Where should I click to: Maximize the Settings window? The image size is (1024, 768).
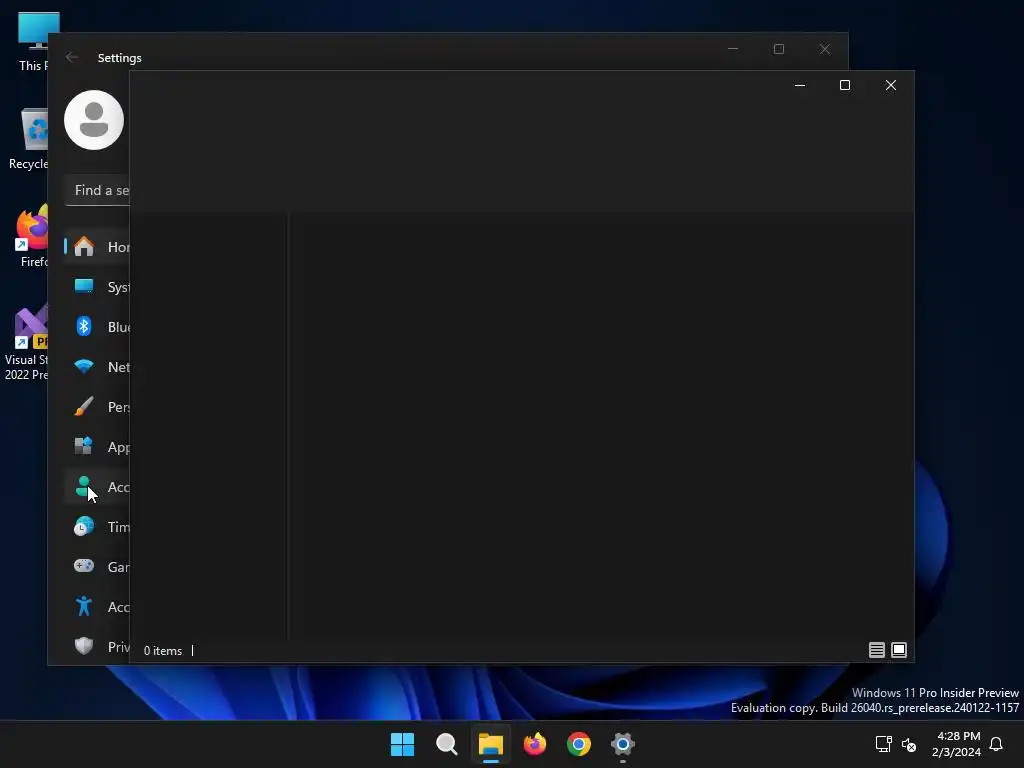(x=778, y=49)
